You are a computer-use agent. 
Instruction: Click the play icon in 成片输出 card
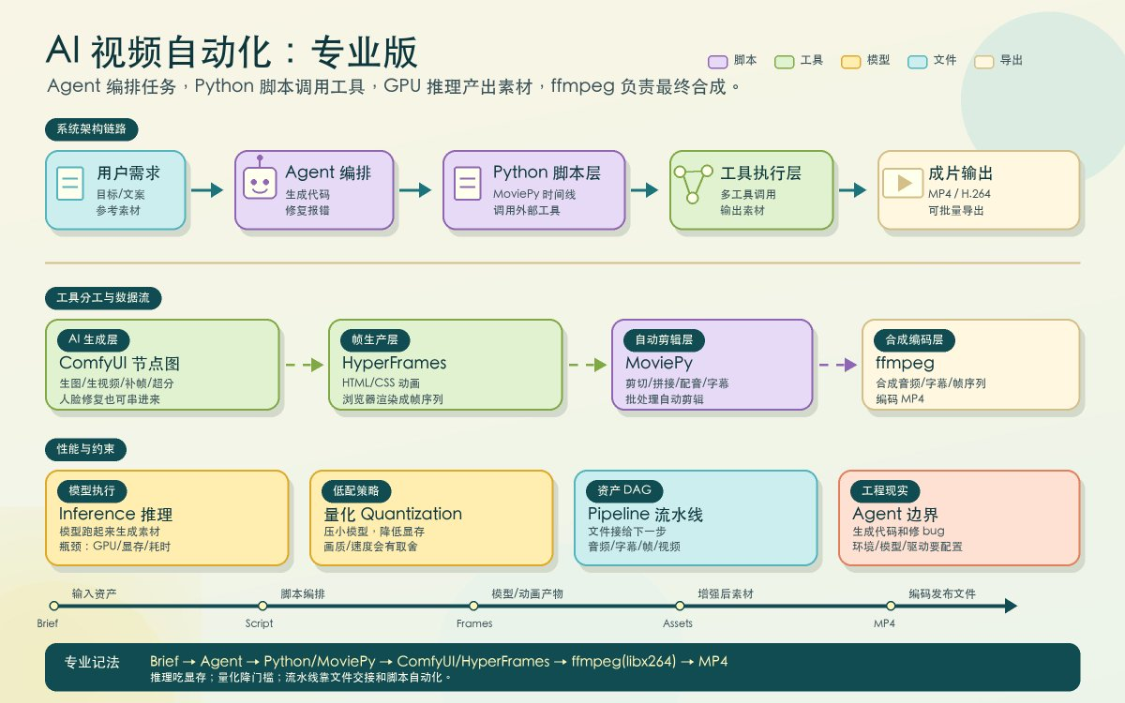point(902,183)
